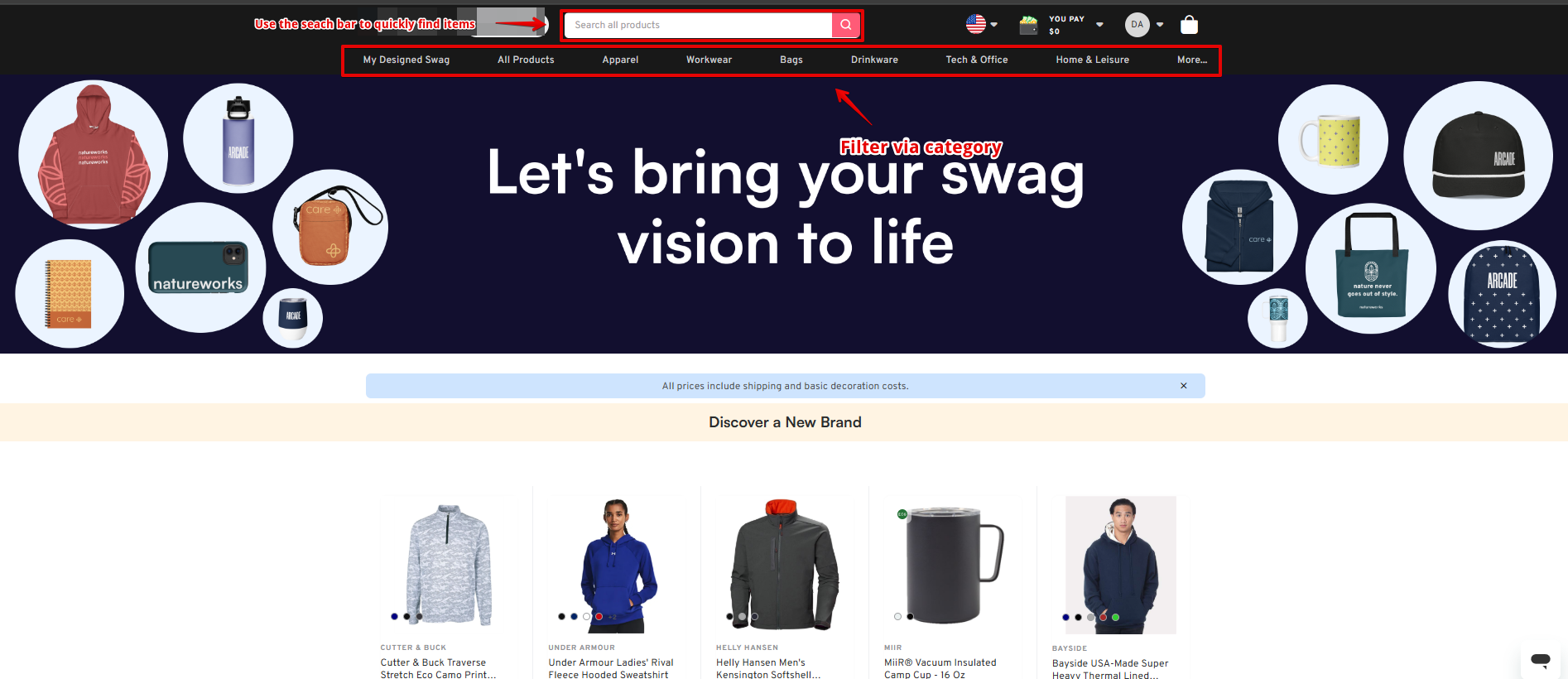Viewport: 1568px width, 679px height.
Task: Select black swatch on MiiR camp cup
Action: [x=910, y=617]
